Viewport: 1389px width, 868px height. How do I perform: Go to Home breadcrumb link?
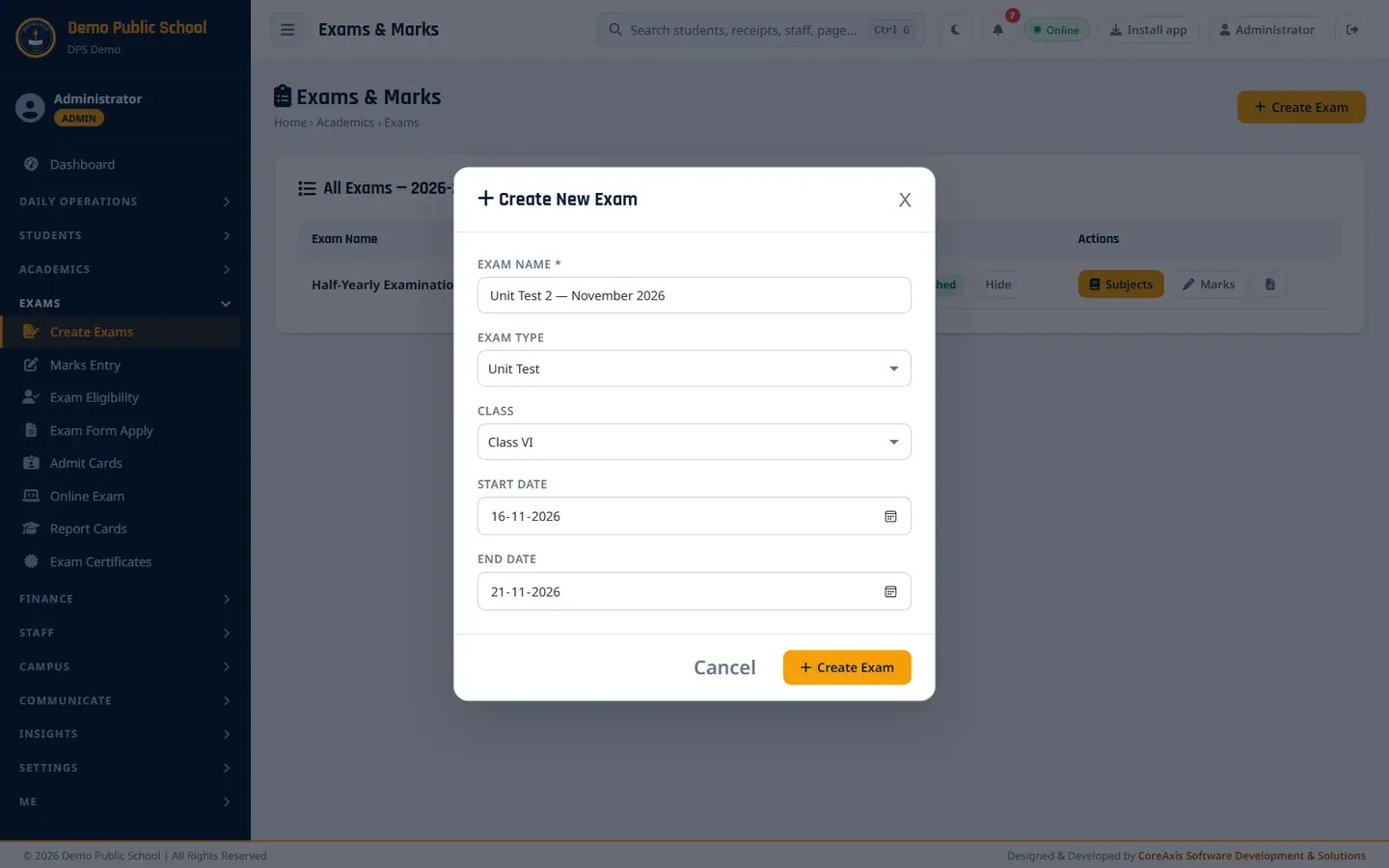click(x=290, y=122)
